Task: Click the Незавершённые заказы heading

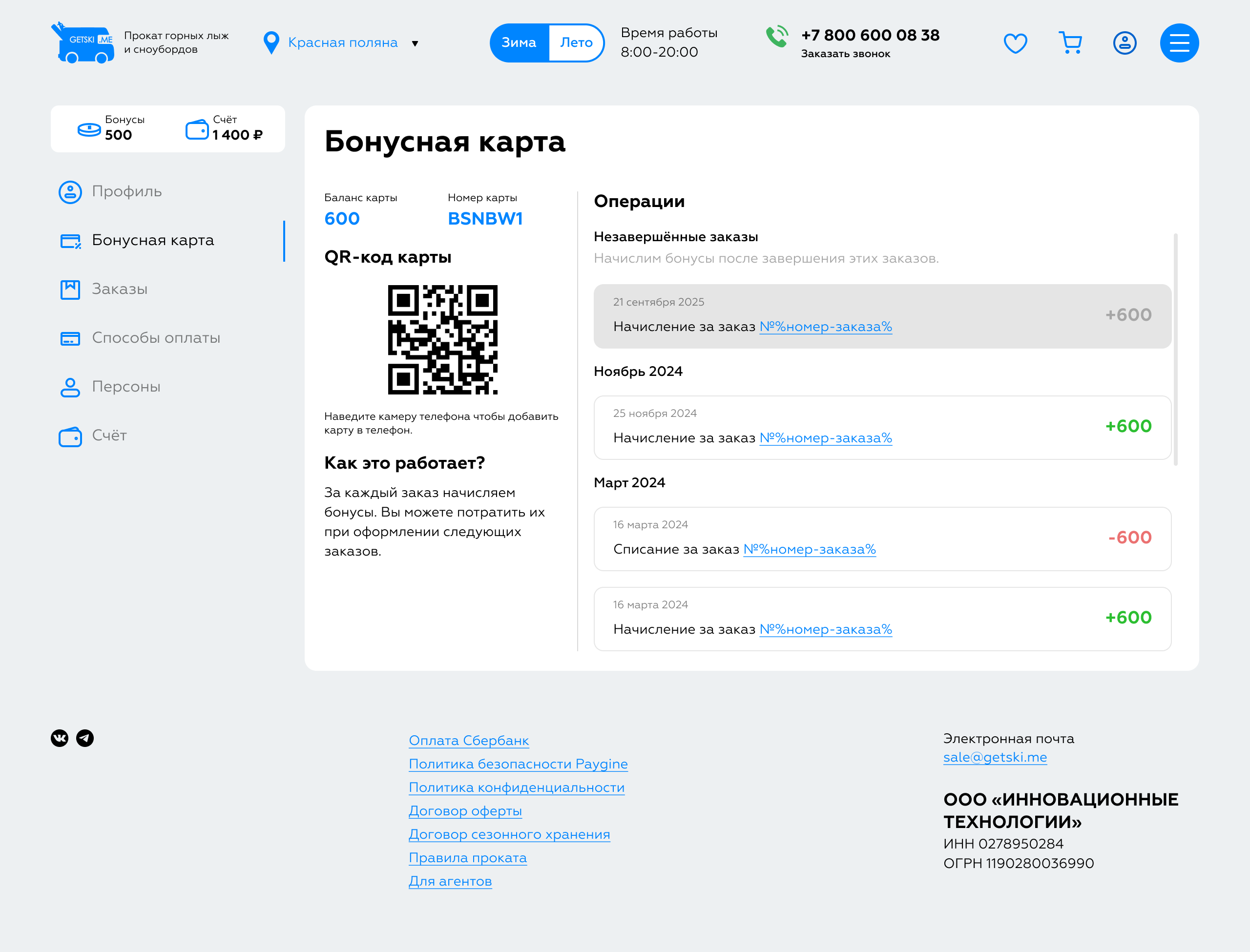Action: [x=676, y=237]
